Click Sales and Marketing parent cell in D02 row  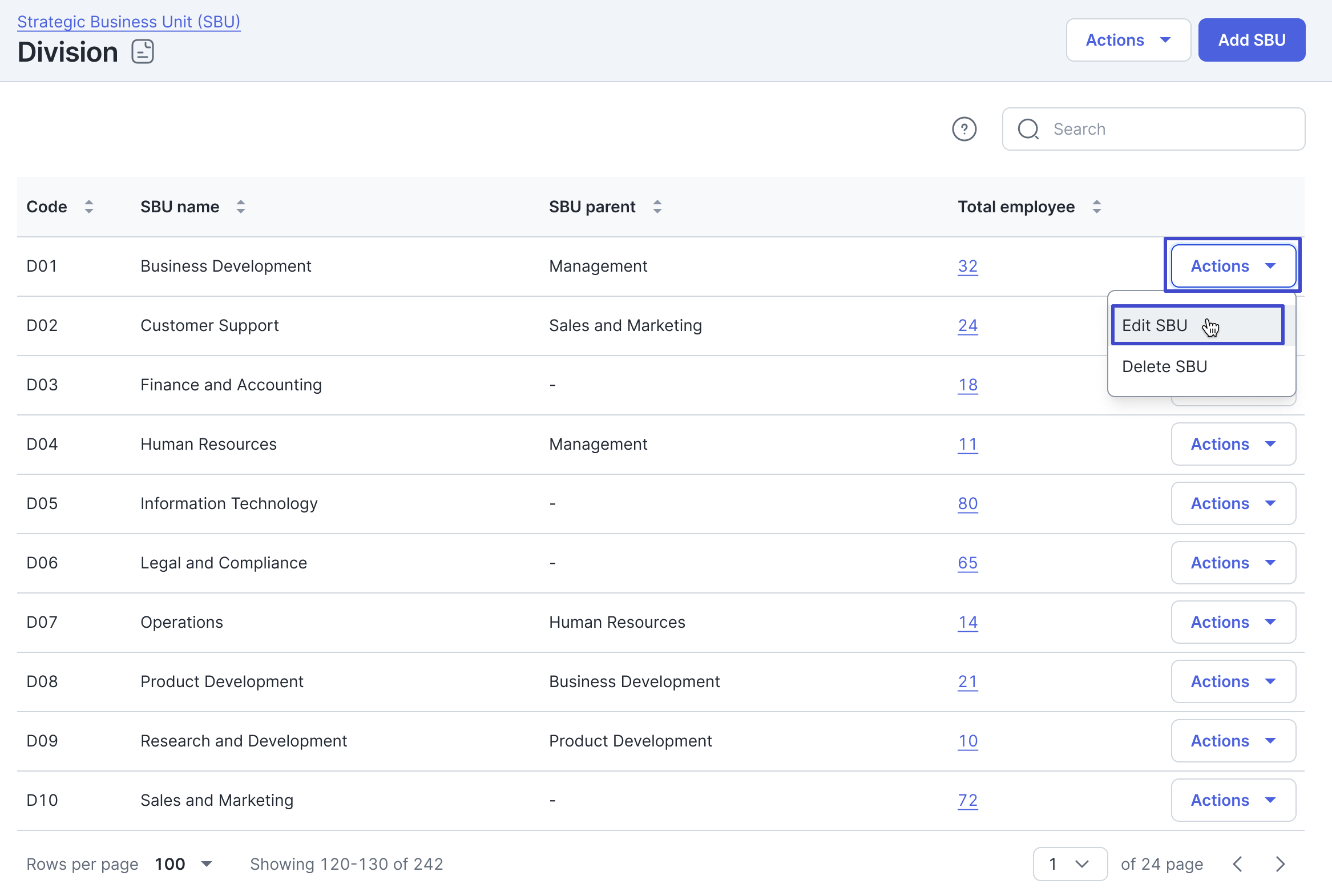625,326
